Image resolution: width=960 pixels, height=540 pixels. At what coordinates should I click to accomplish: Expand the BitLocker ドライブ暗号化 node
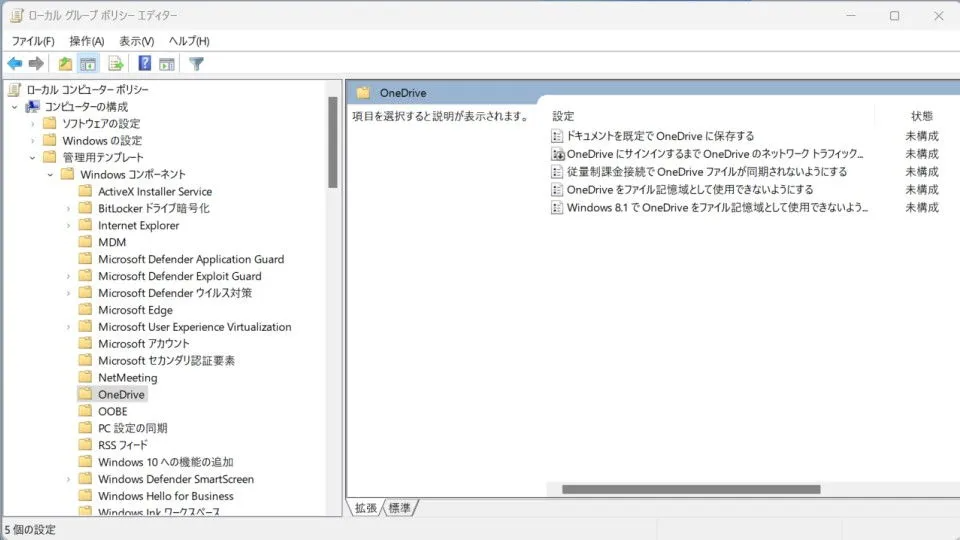coord(68,208)
